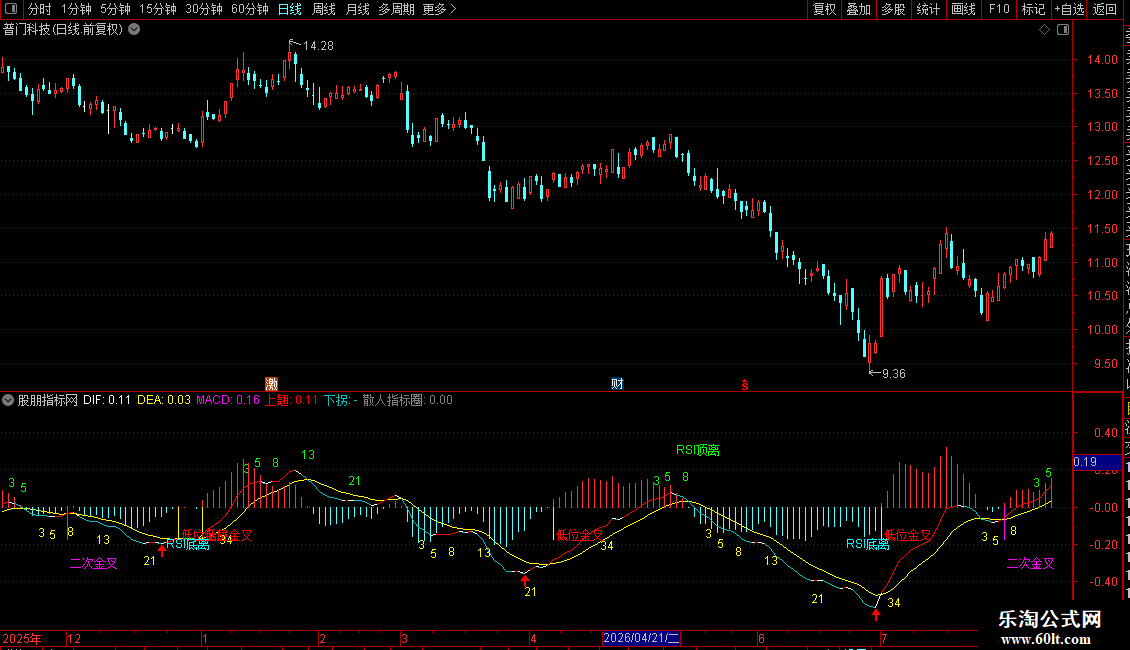This screenshot has width=1130, height=650.
Task: Click the 14.28 high price label
Action: tap(318, 46)
